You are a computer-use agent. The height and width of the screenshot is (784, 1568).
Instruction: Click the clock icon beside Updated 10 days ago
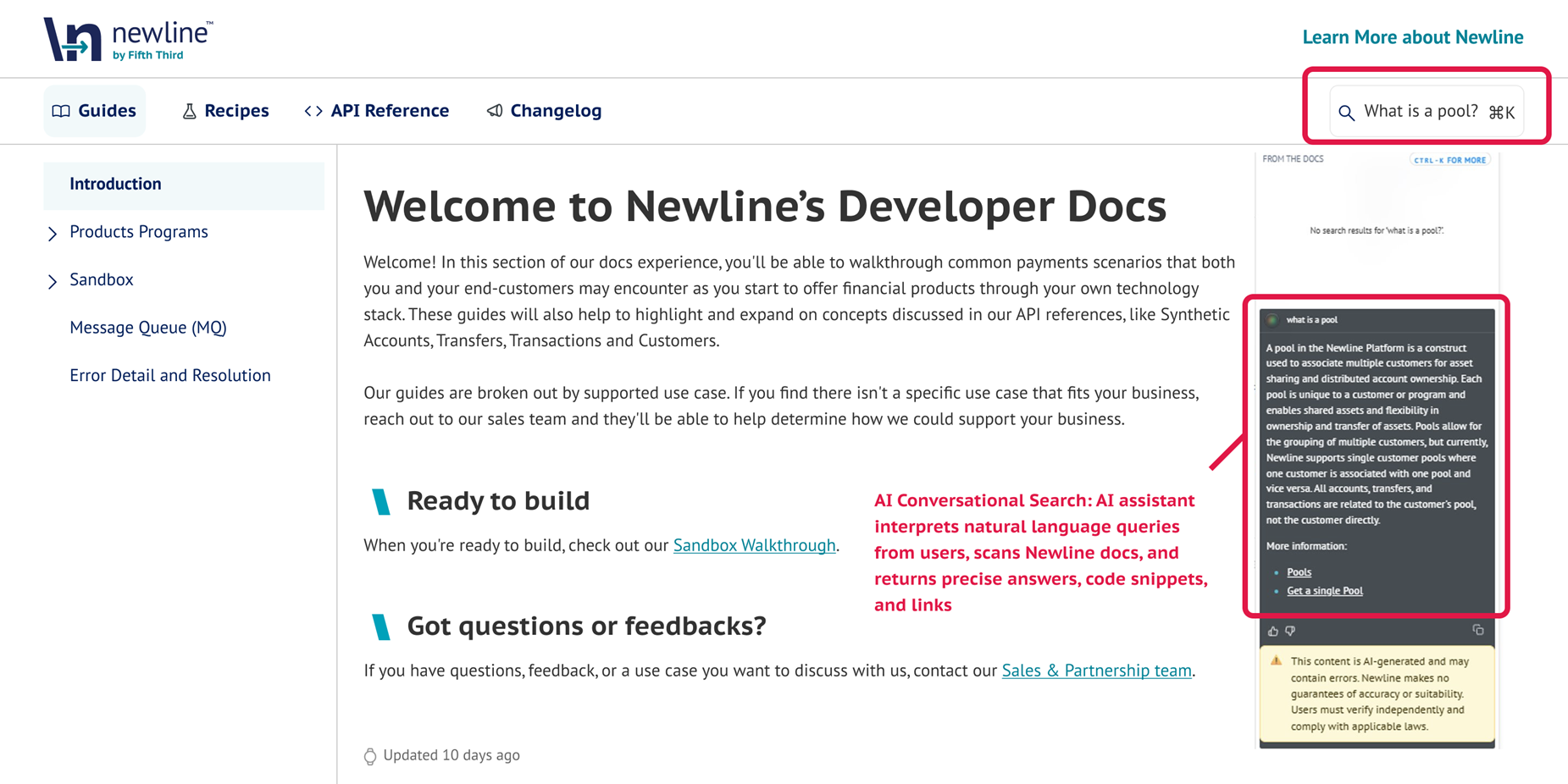click(x=370, y=756)
